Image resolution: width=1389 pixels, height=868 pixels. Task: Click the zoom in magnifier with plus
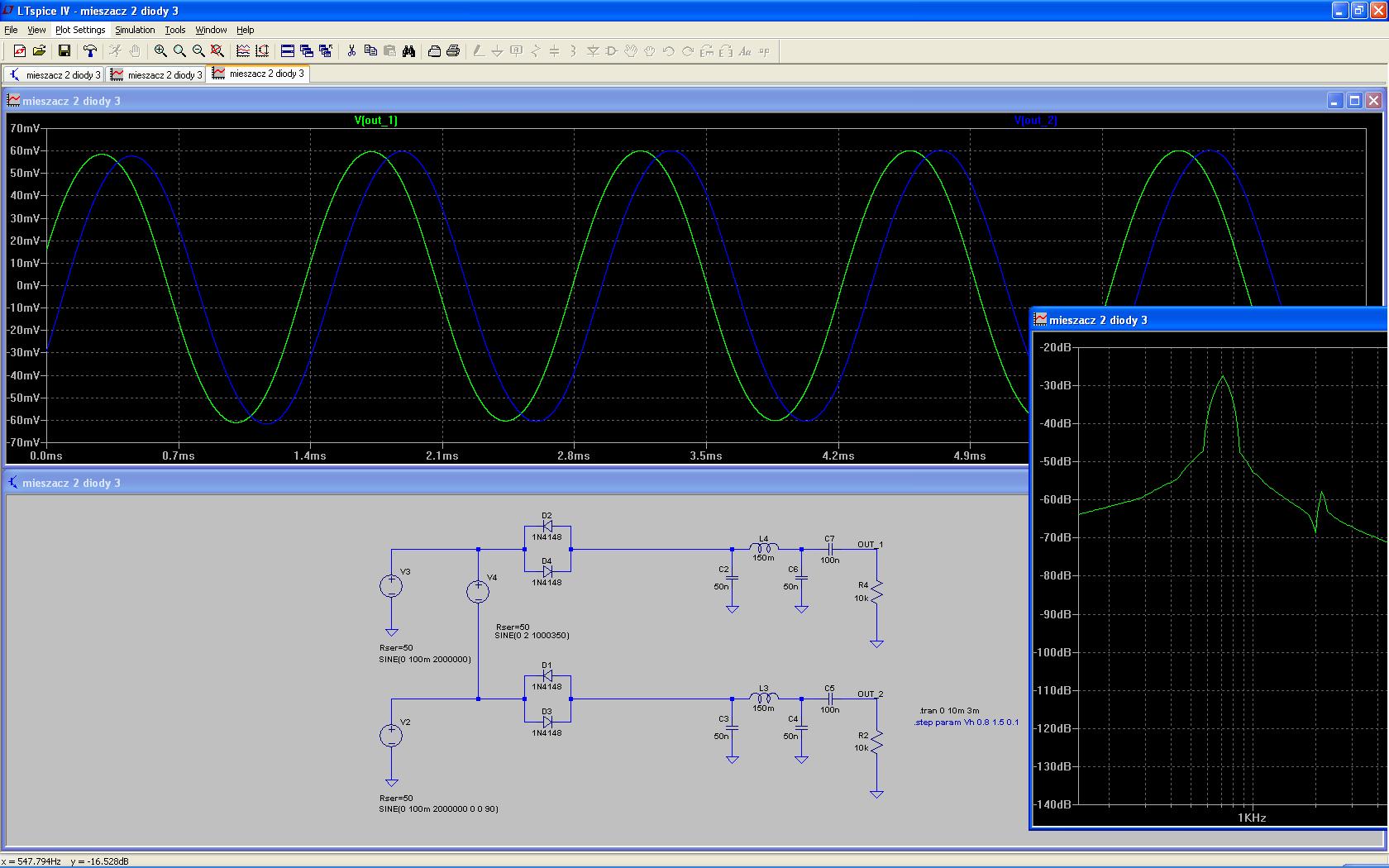click(160, 51)
